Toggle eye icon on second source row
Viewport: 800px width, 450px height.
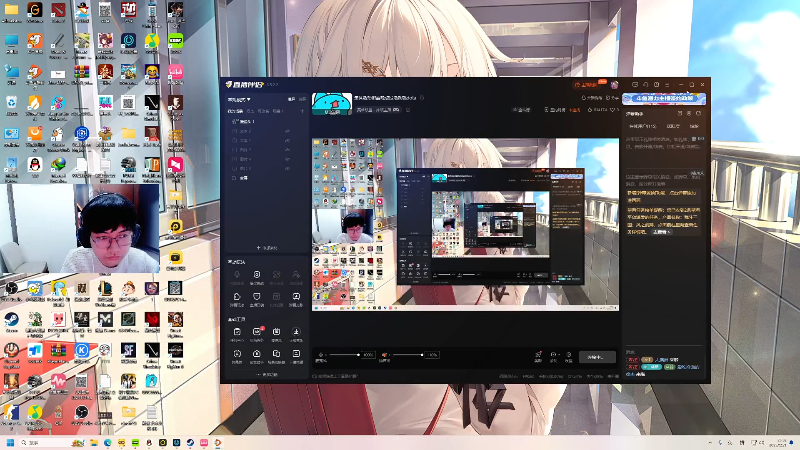[x=287, y=131]
